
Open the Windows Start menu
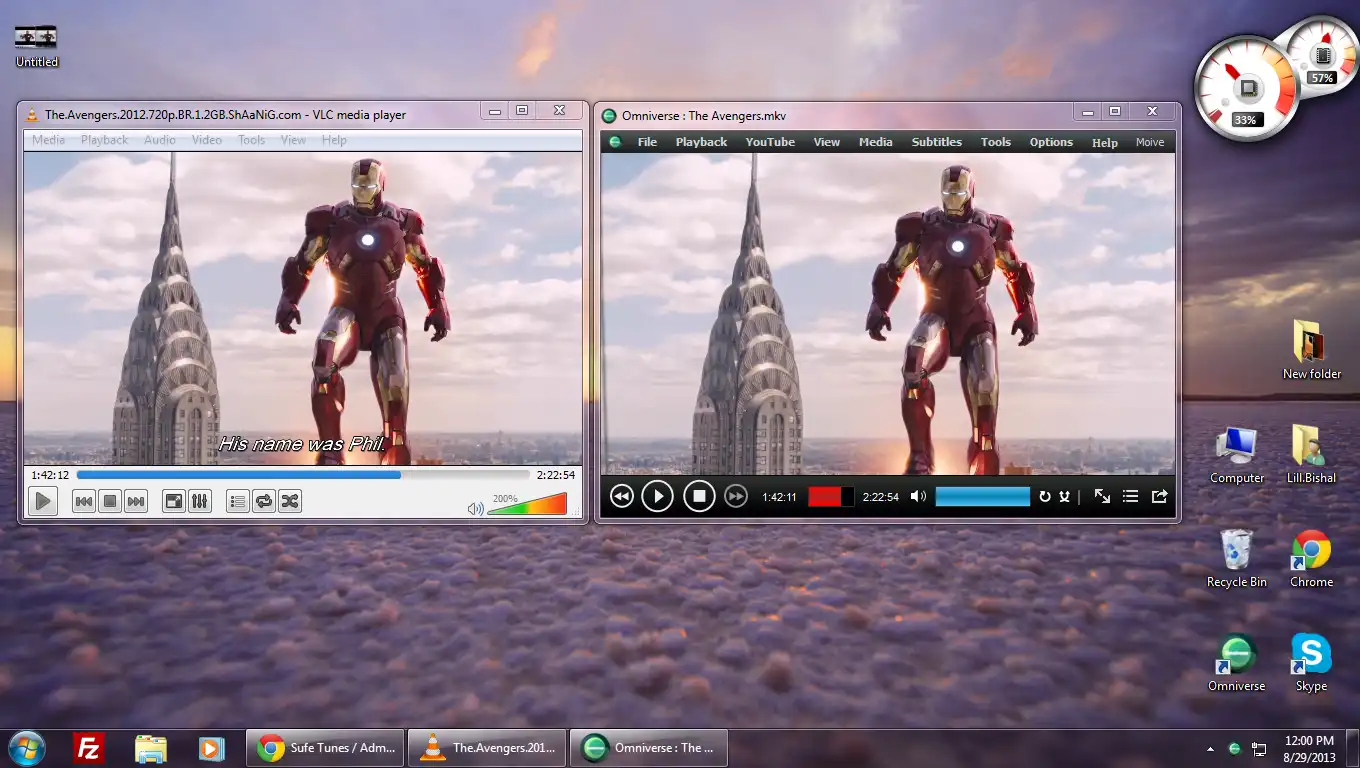[x=26, y=747]
